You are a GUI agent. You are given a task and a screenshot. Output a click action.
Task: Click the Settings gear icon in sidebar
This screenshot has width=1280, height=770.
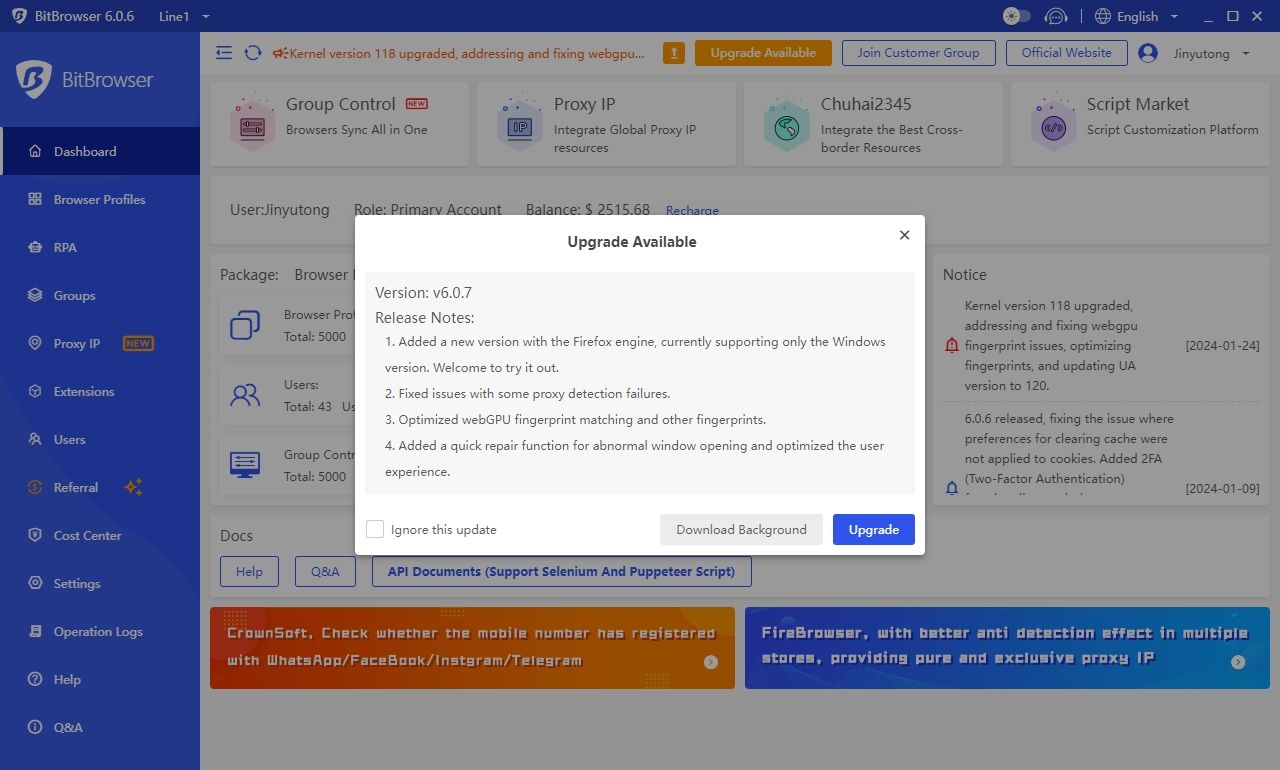click(x=35, y=583)
